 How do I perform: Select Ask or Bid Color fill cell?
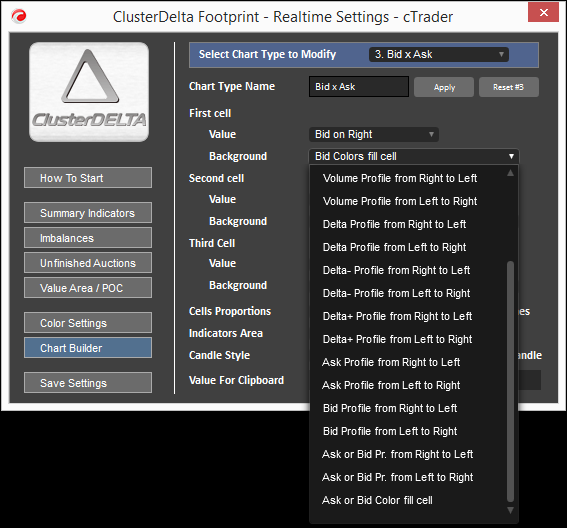pyautogui.click(x=408, y=500)
